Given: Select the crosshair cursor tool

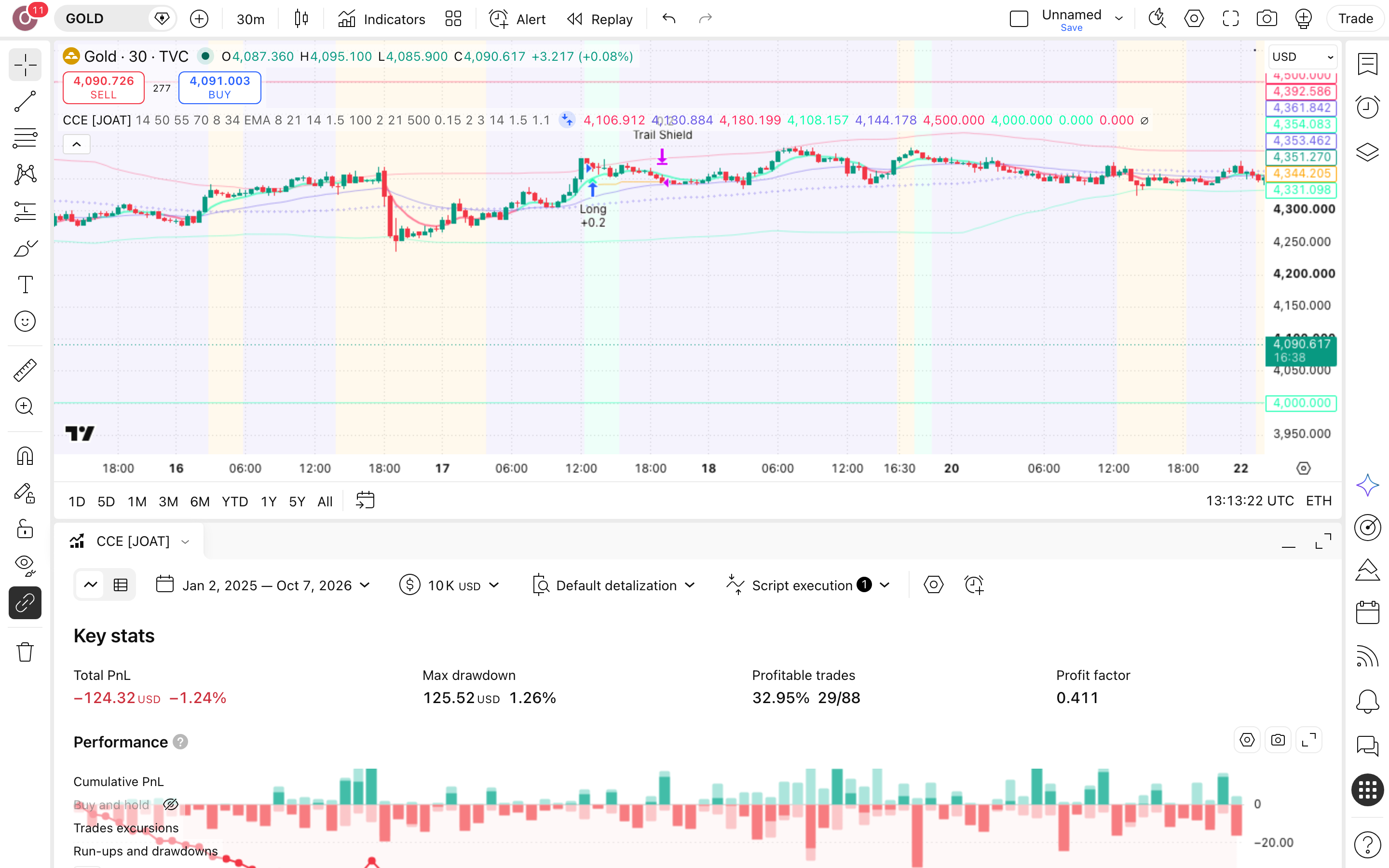Looking at the screenshot, I should 25,65.
